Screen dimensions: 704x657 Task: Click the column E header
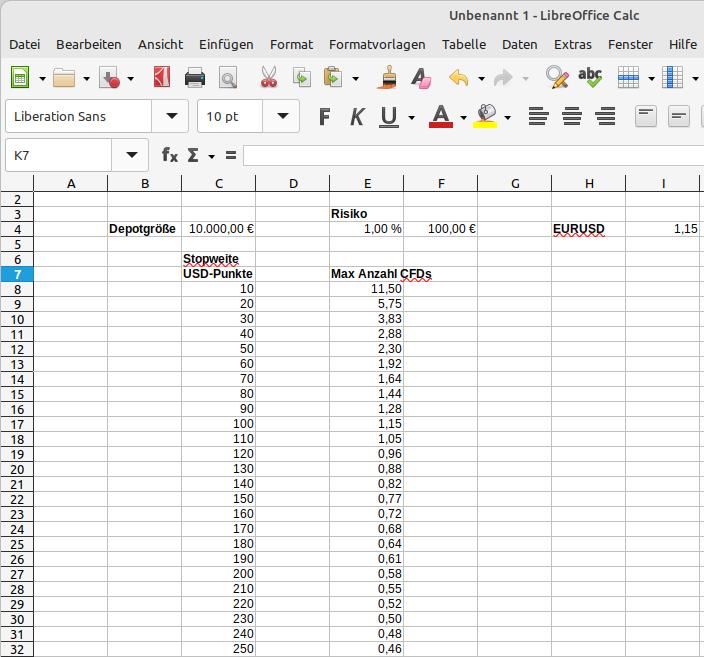point(367,183)
